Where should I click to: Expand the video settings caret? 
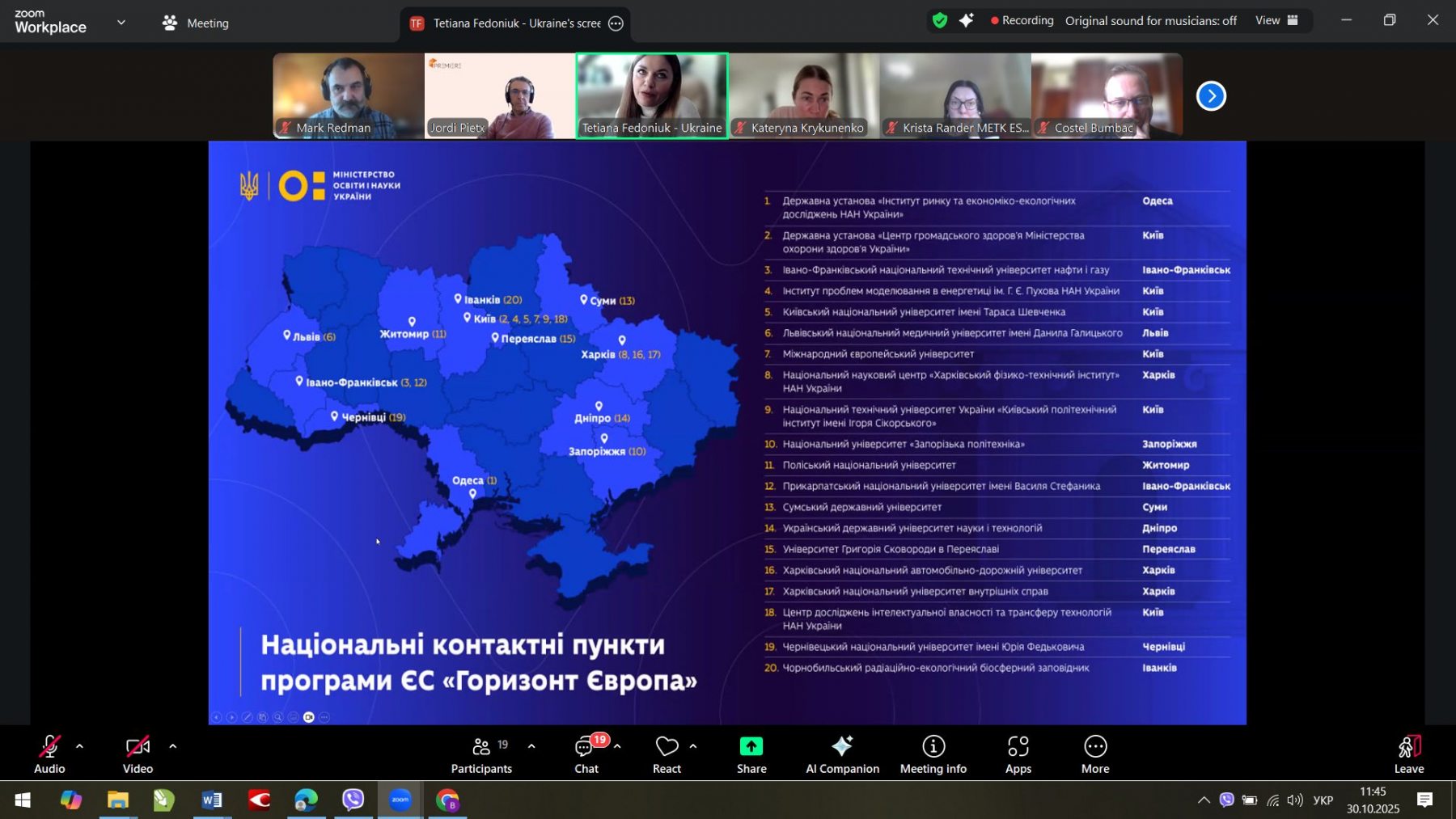click(x=172, y=746)
